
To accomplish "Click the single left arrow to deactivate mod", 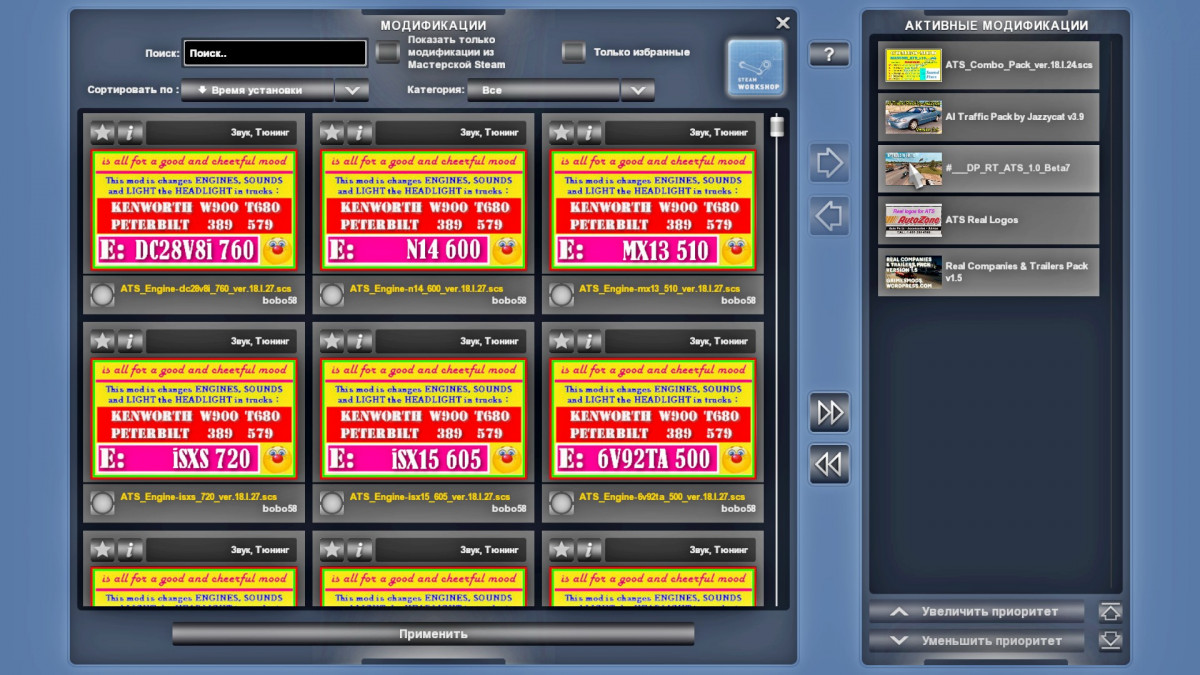I will click(829, 215).
